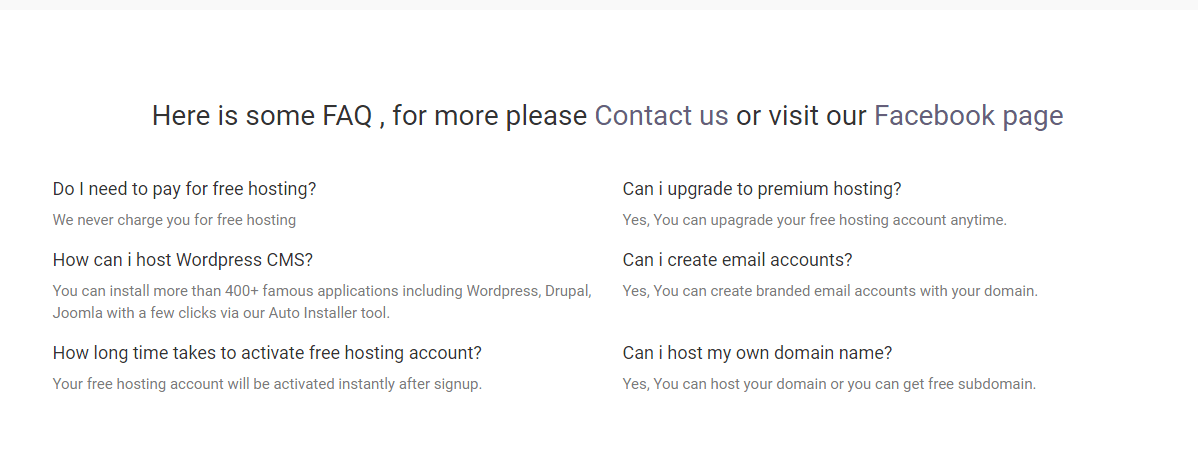The height and width of the screenshot is (450, 1198).
Task: Click the 'upagrade your free hosting account' answer
Action: pos(814,220)
